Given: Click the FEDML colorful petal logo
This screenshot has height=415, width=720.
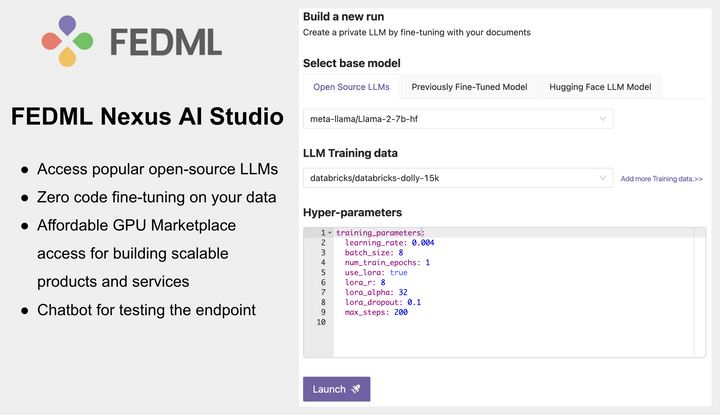Looking at the screenshot, I should click(66, 41).
